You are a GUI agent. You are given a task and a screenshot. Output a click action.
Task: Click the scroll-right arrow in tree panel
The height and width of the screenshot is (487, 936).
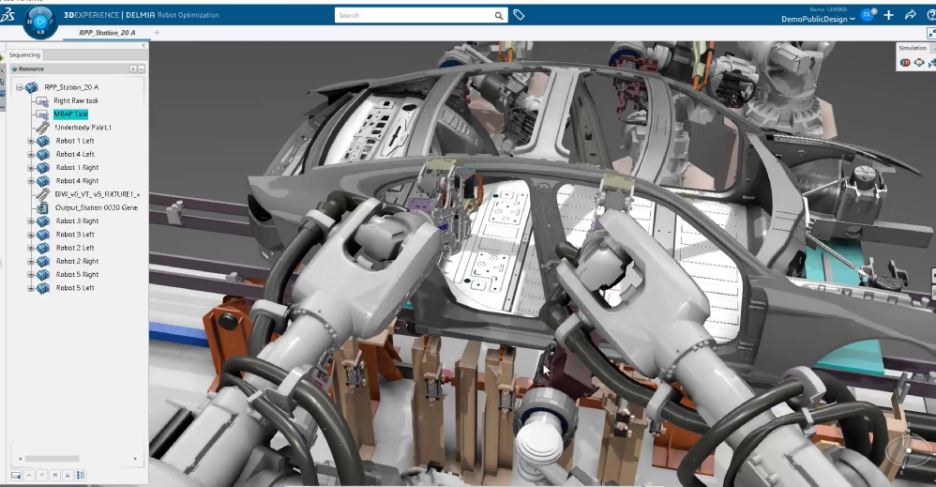135,459
